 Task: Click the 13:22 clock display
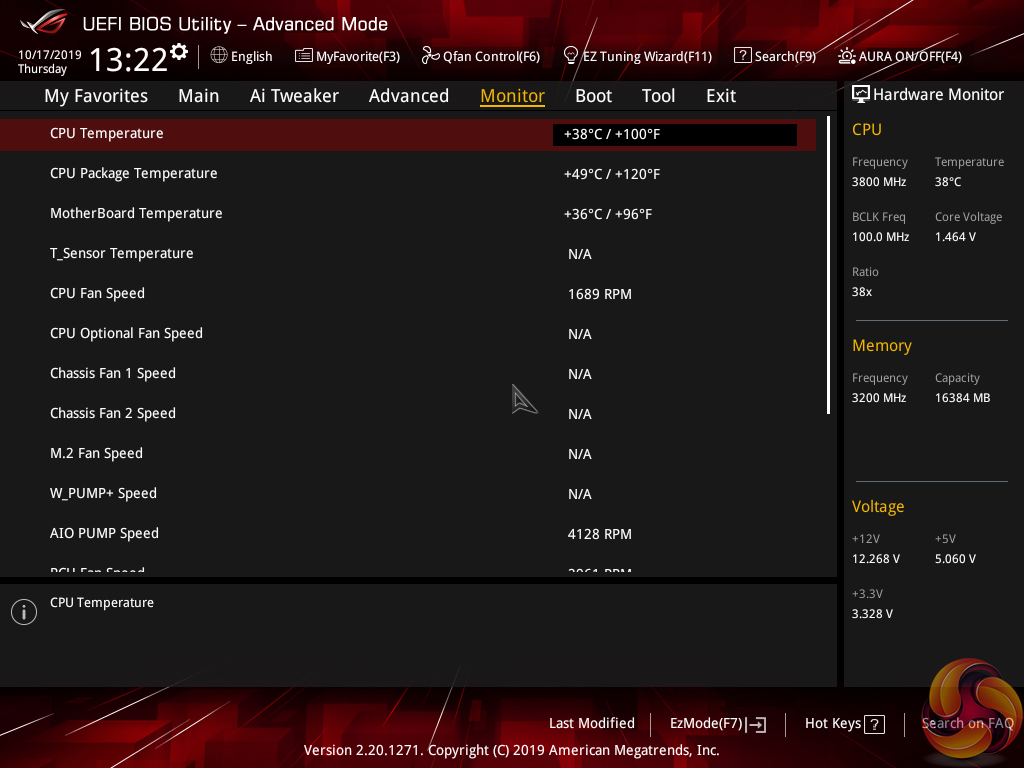[129, 59]
